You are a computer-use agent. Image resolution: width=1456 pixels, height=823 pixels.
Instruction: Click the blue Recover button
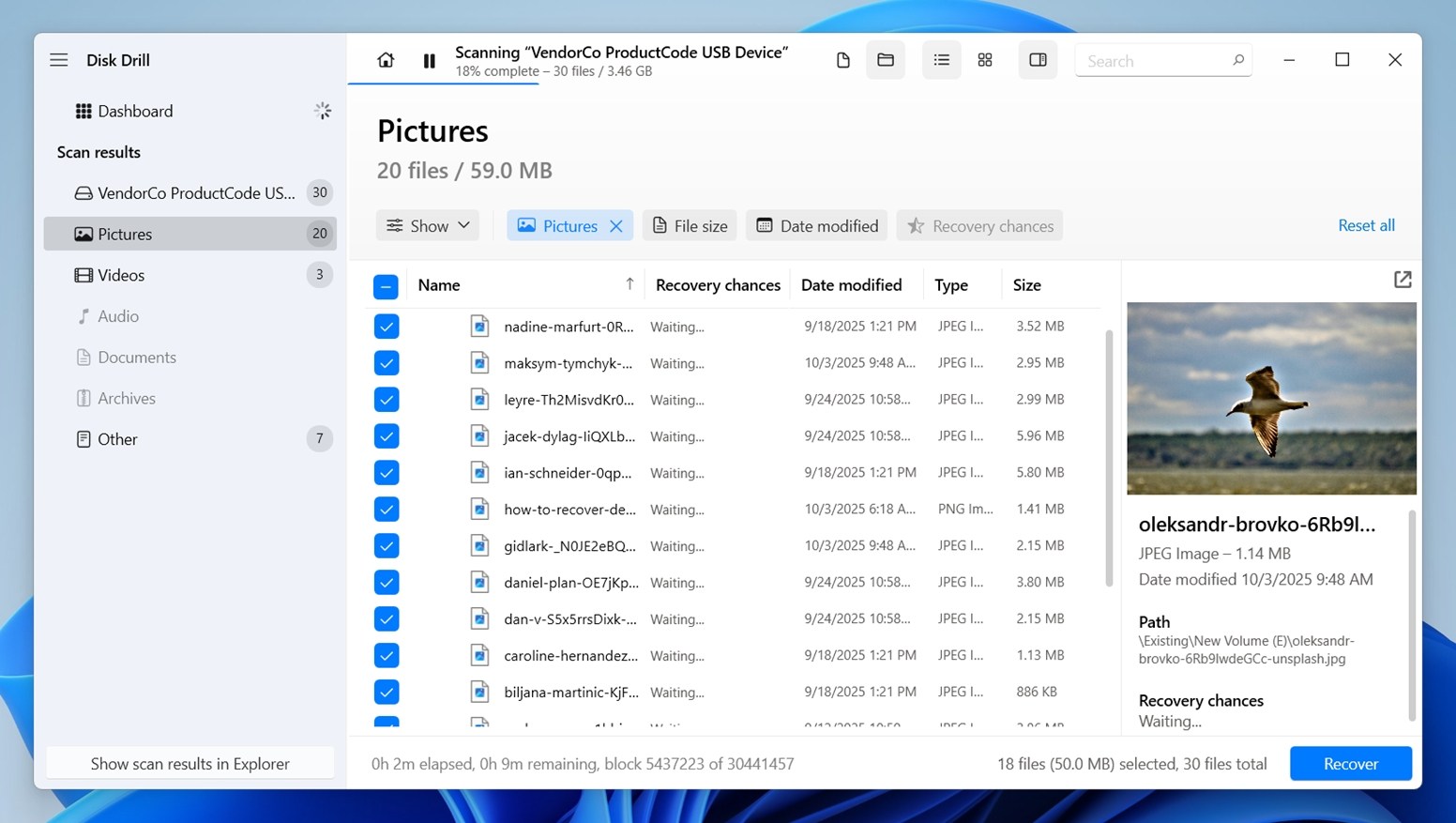[1350, 764]
